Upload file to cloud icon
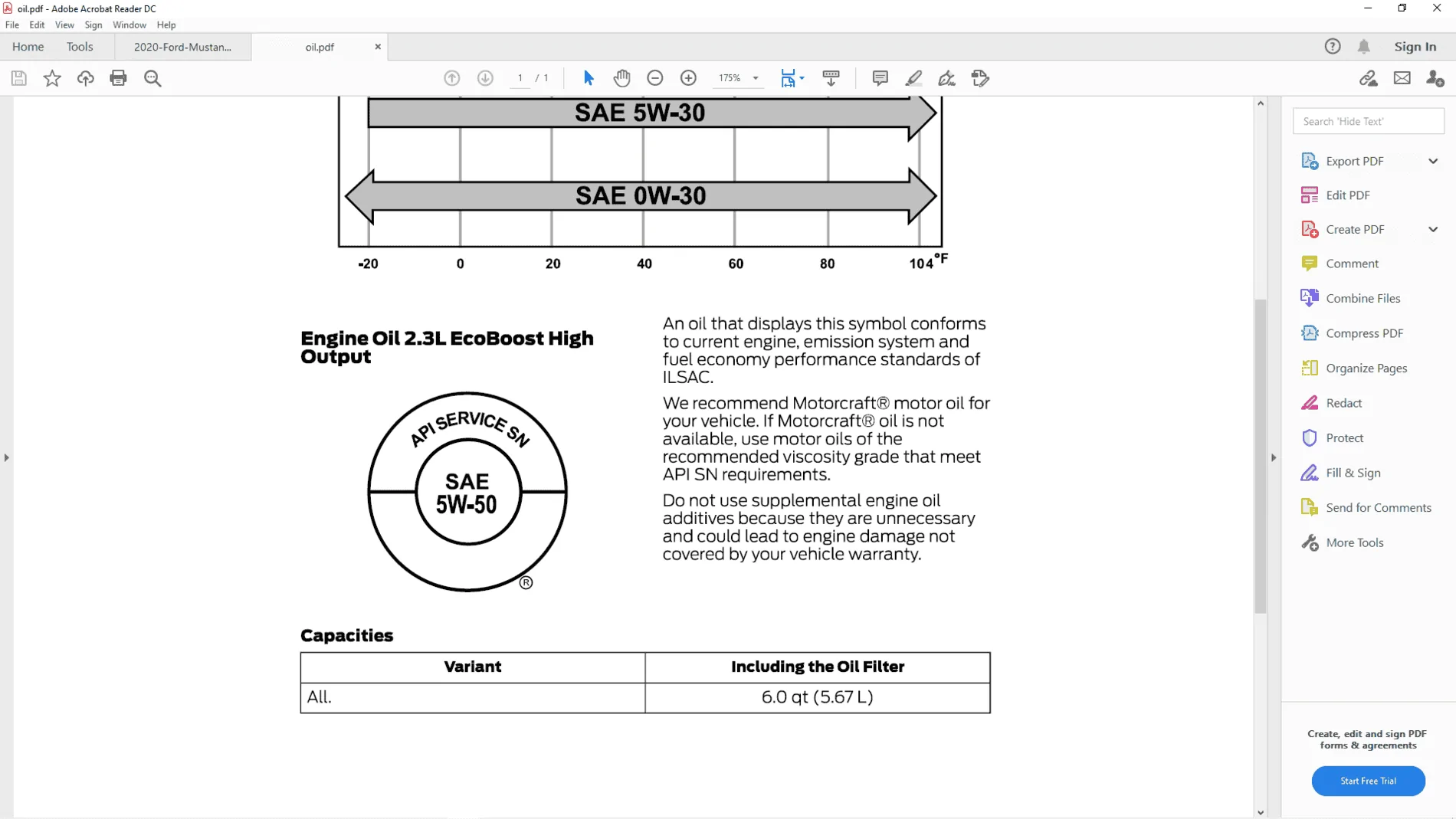 pyautogui.click(x=85, y=78)
